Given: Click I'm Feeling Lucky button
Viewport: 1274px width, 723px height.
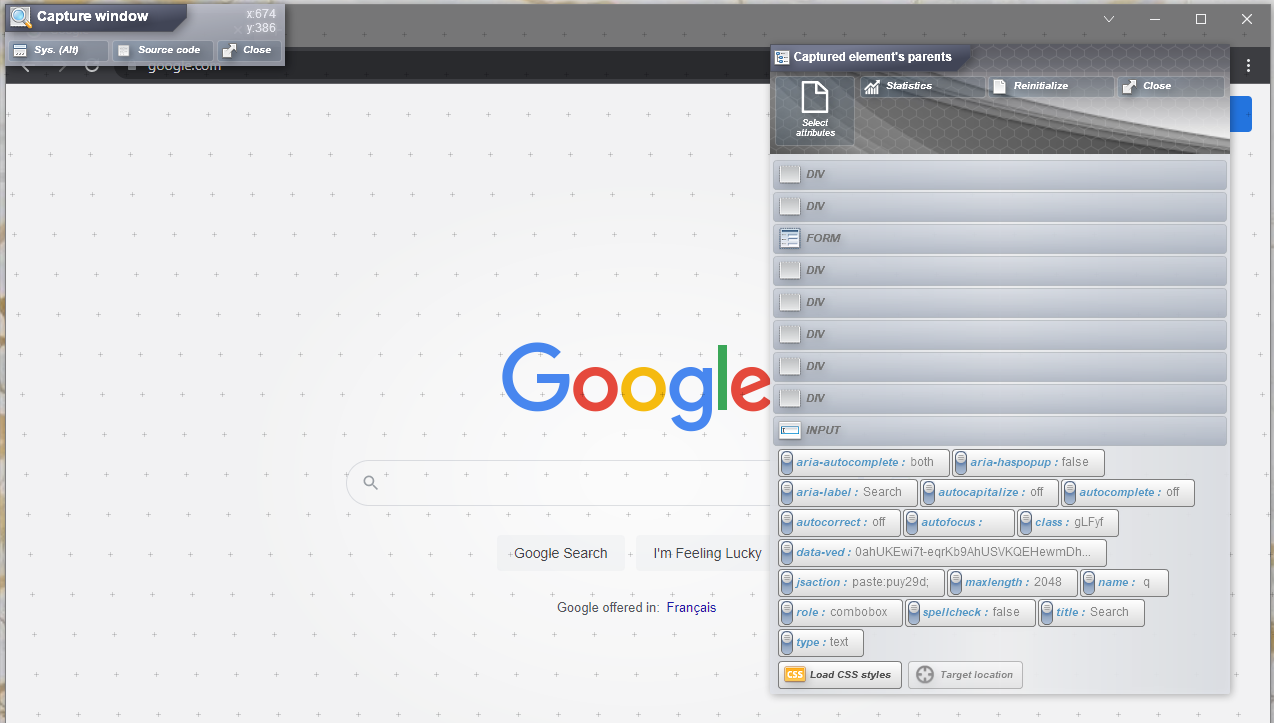Looking at the screenshot, I should 703,553.
